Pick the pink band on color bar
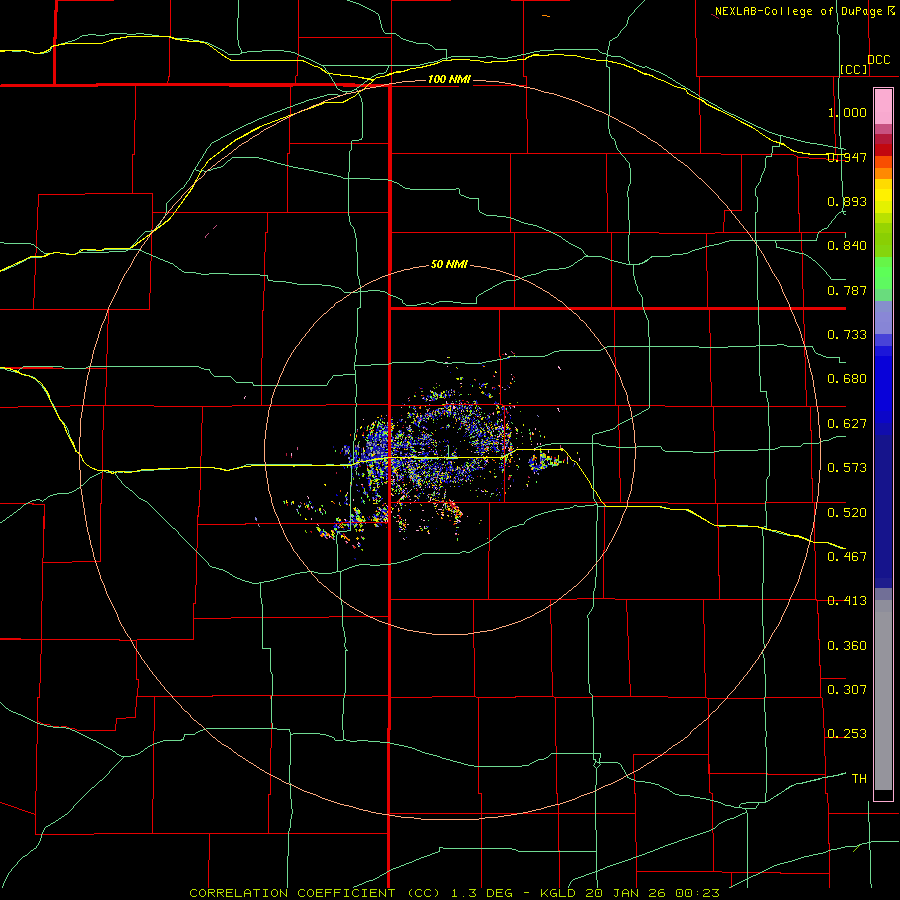Viewport: 900px width, 900px height. [883, 106]
